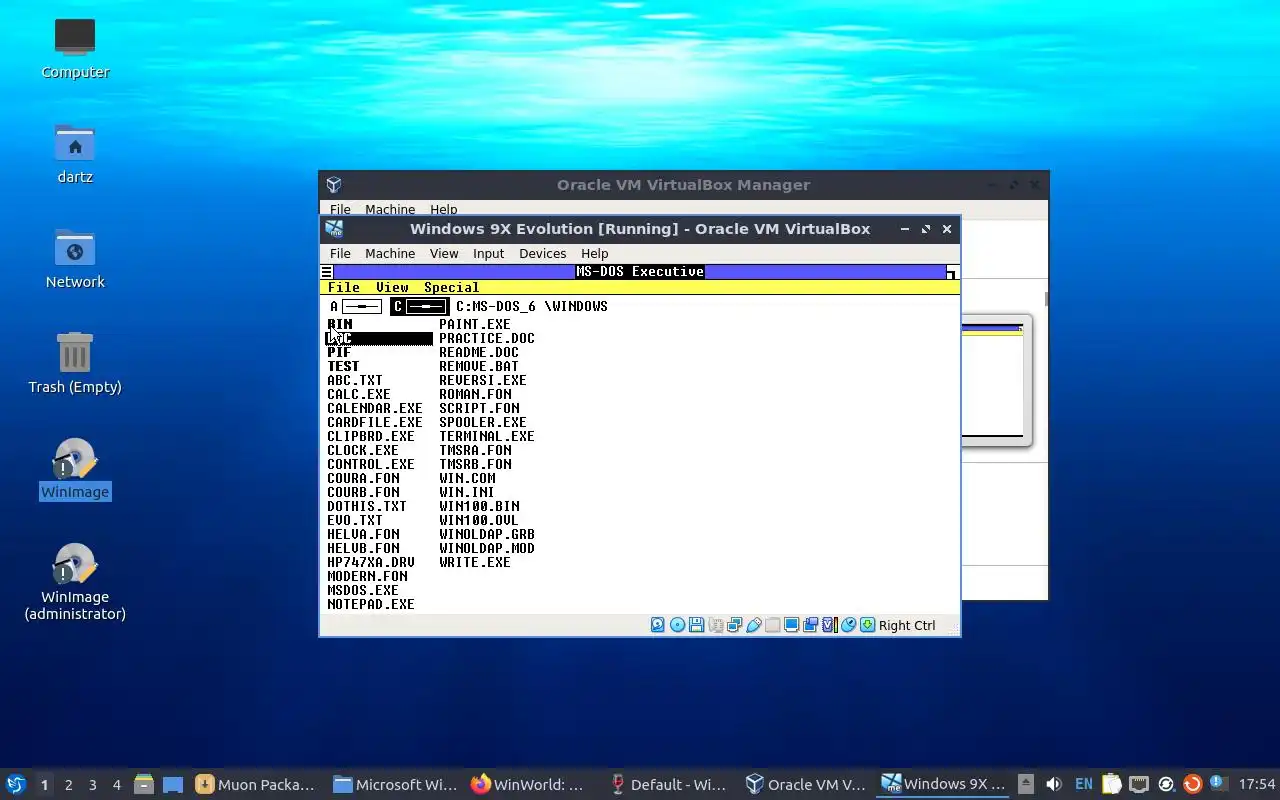1280x800 pixels.
Task: Select WRITE.EXE in the file list
Action: click(x=475, y=562)
